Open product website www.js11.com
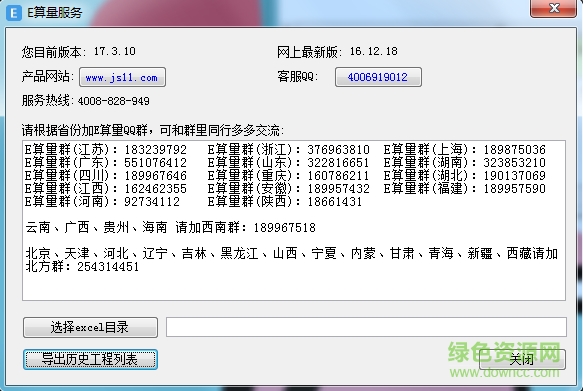 [x=122, y=77]
